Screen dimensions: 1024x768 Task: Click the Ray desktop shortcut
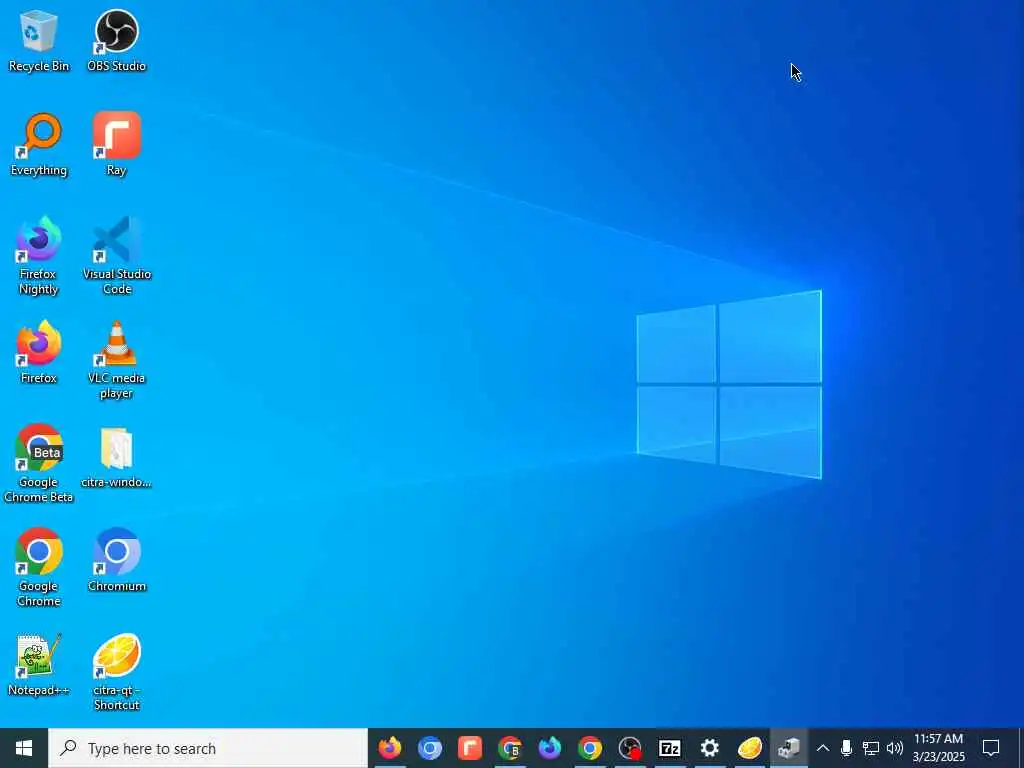pyautogui.click(x=116, y=145)
